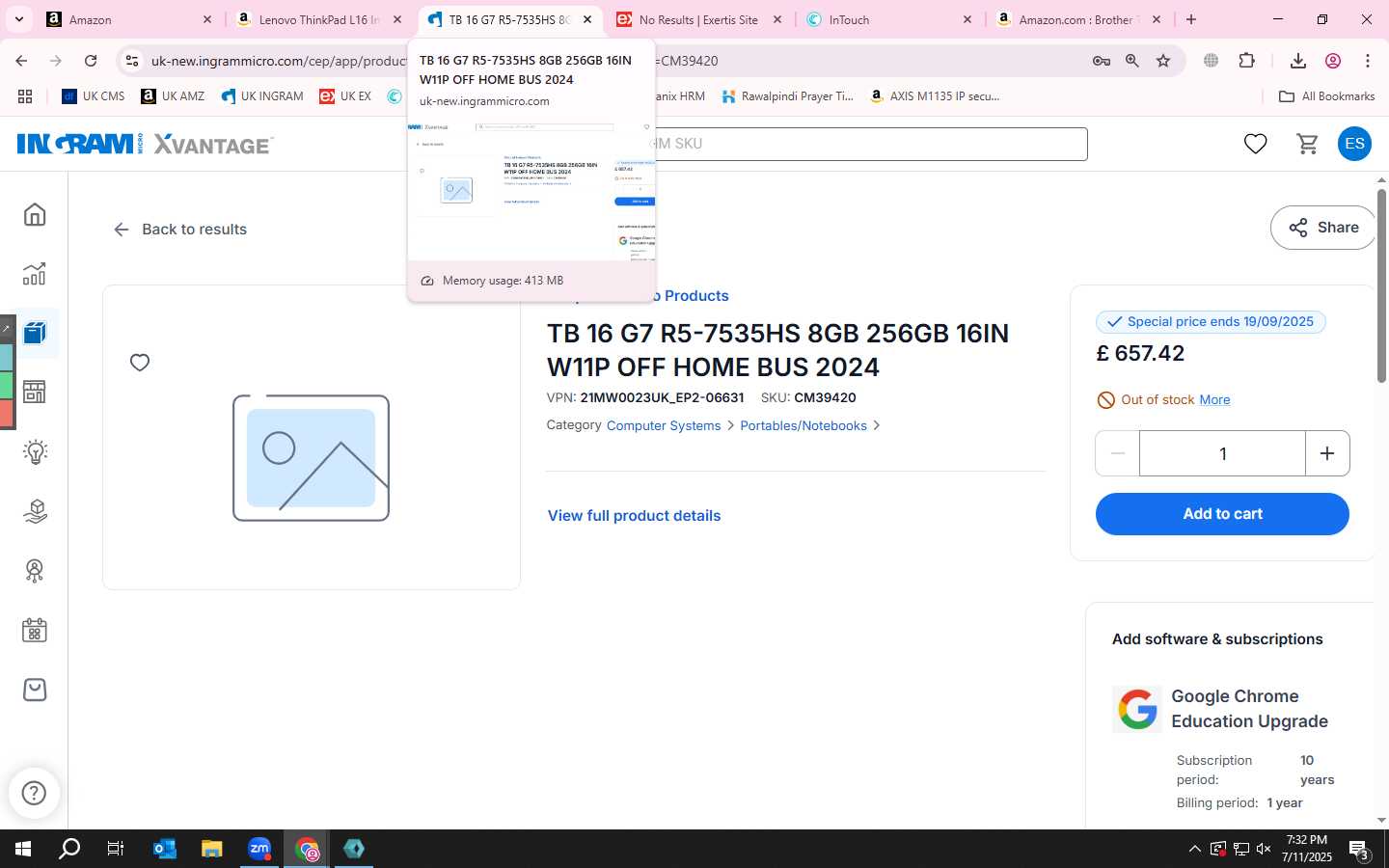The height and width of the screenshot is (868, 1389).
Task: Click the page vertical scrollbar
Action: (1381, 285)
